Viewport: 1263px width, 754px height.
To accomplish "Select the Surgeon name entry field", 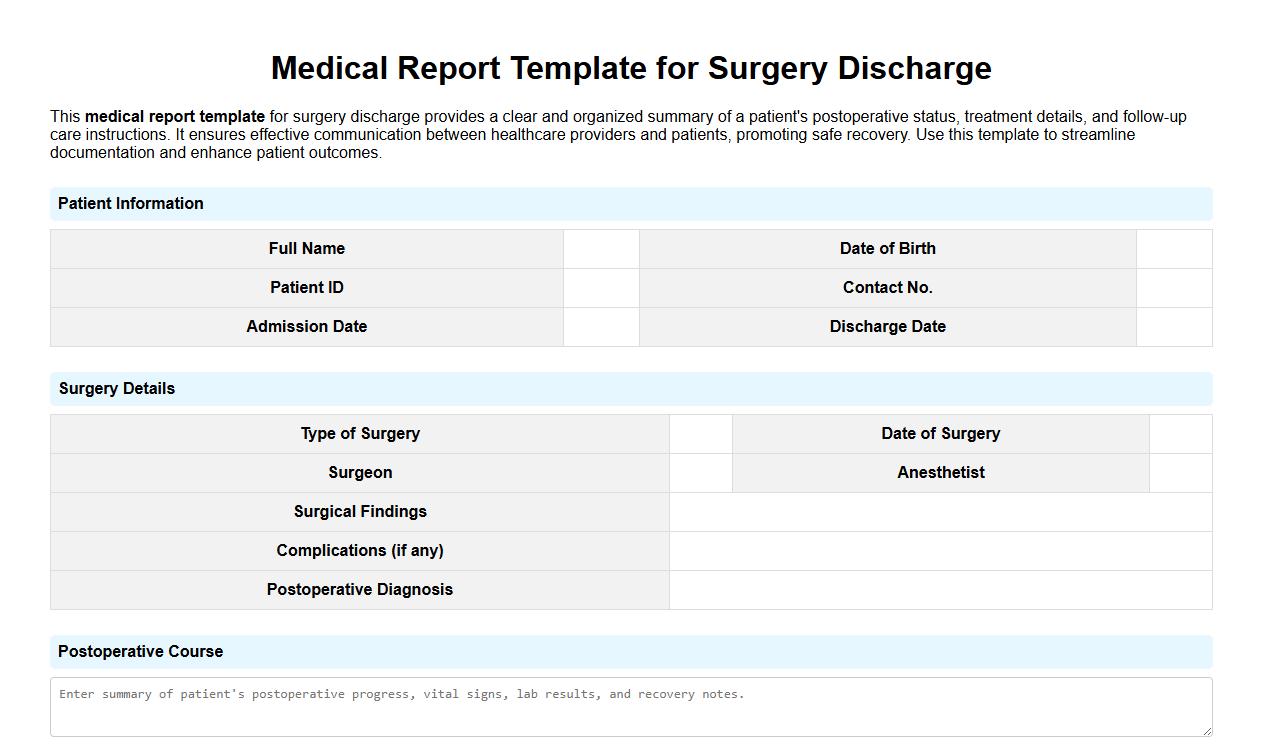I will (700, 472).
